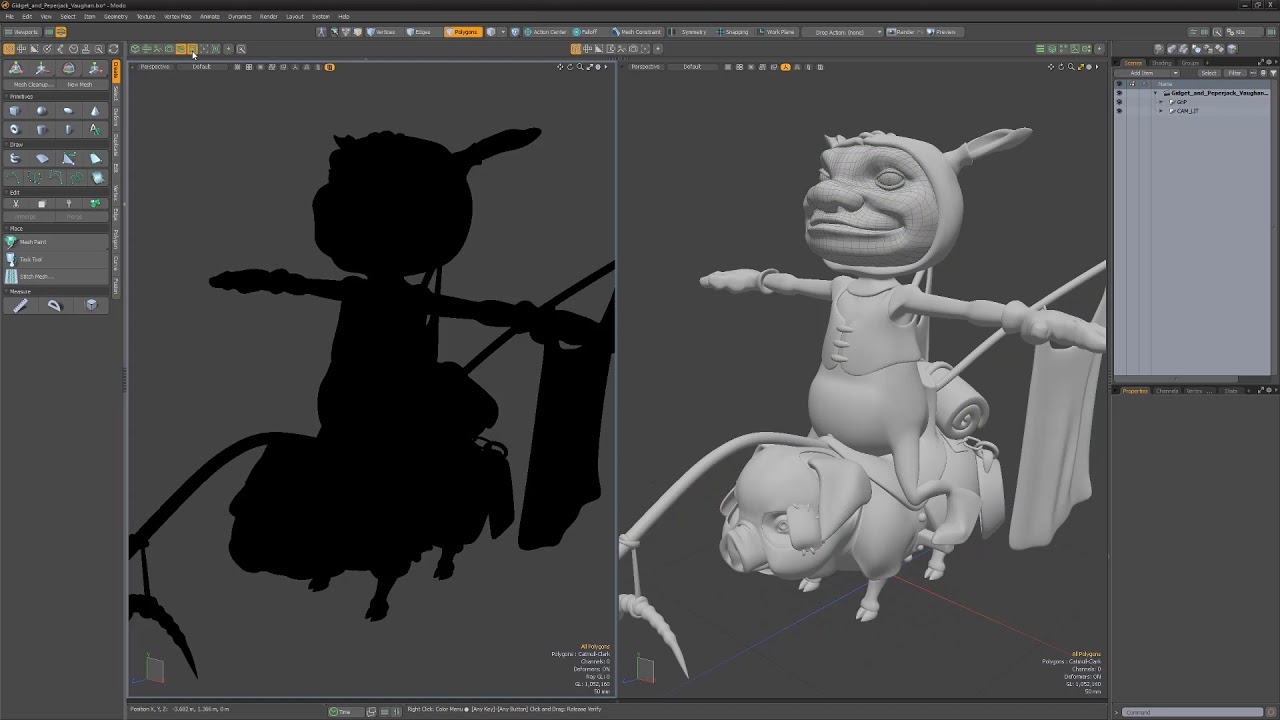This screenshot has height=720, width=1280.
Task: Select the spiral Tube draw tool
Action: (x=14, y=159)
